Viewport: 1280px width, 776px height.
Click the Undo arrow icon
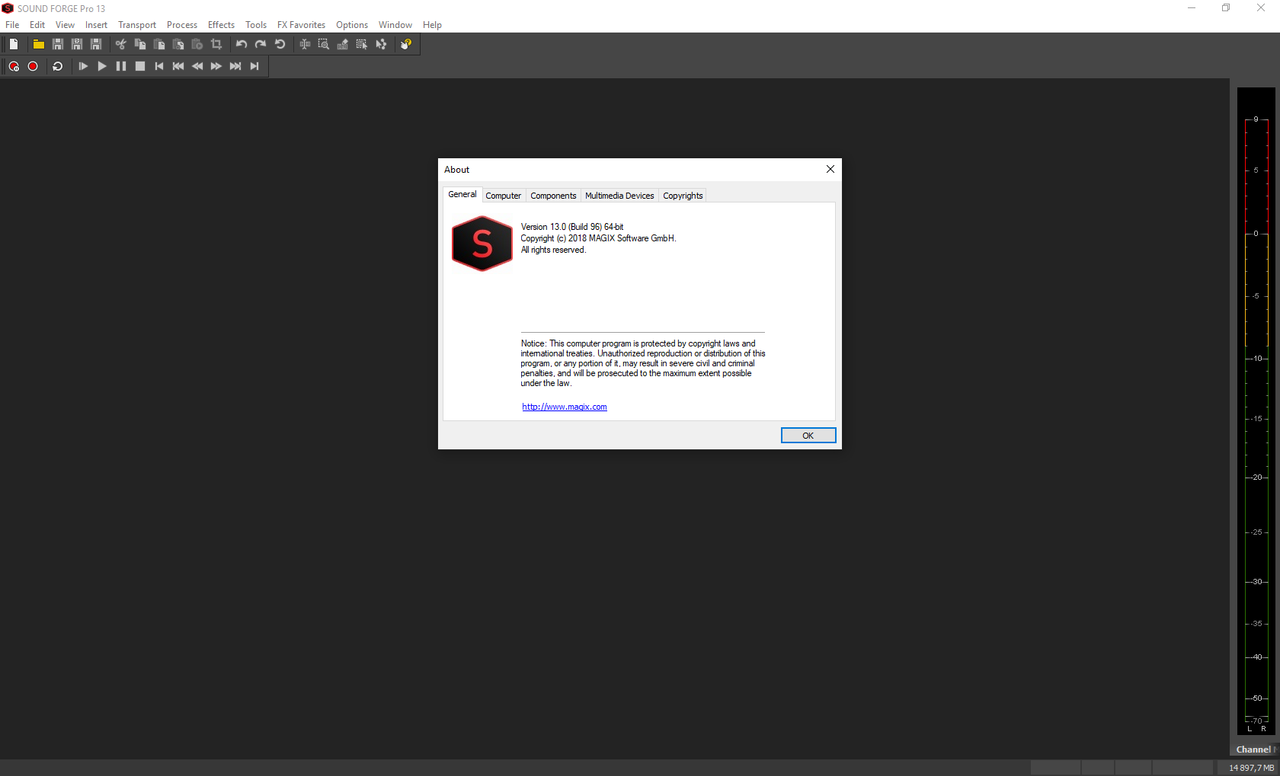pyautogui.click(x=241, y=44)
